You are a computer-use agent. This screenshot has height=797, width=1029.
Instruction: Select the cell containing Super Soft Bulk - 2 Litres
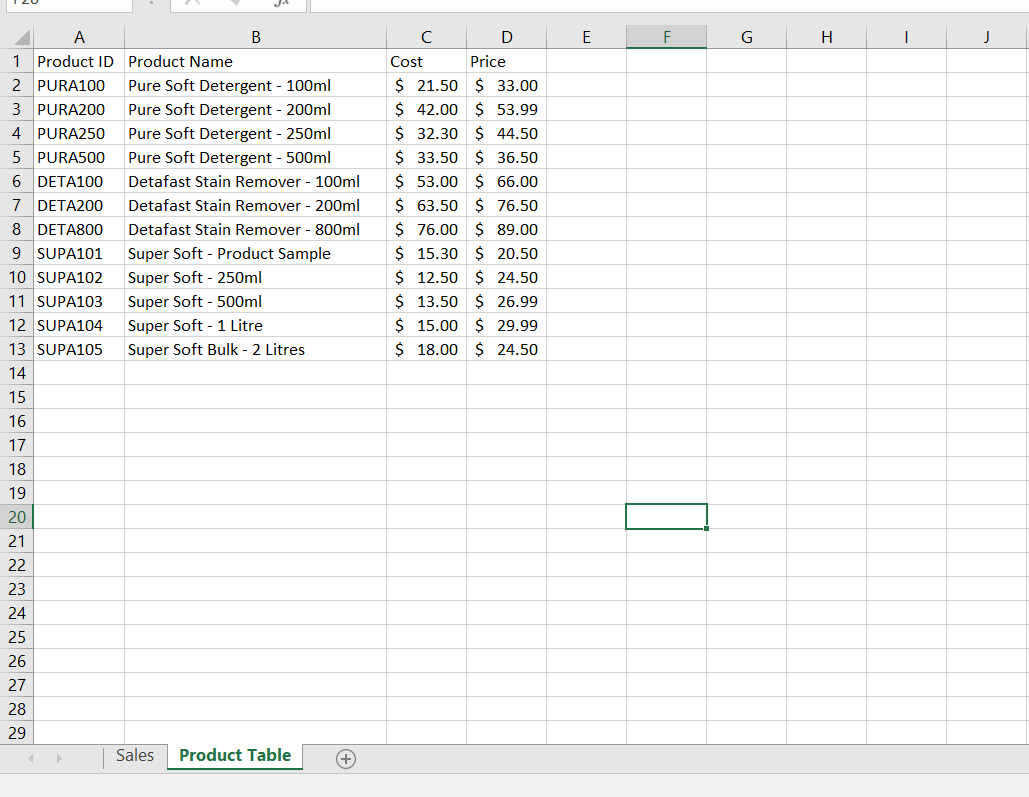pyautogui.click(x=256, y=349)
